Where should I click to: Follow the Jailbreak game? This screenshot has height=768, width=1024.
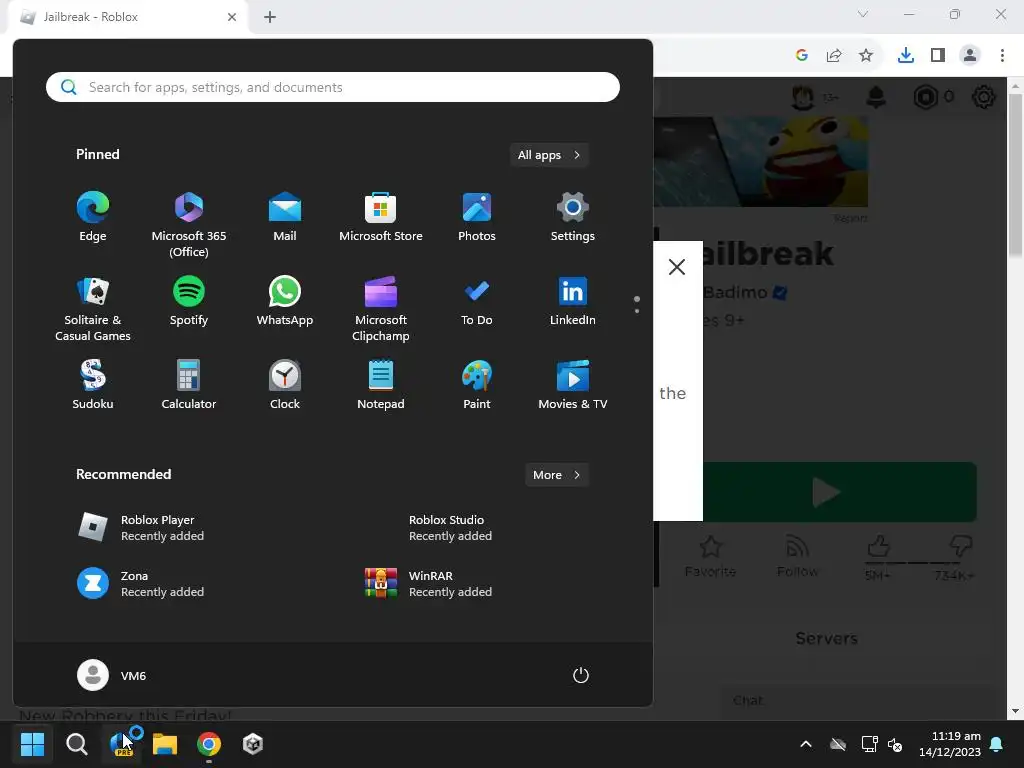tap(797, 556)
